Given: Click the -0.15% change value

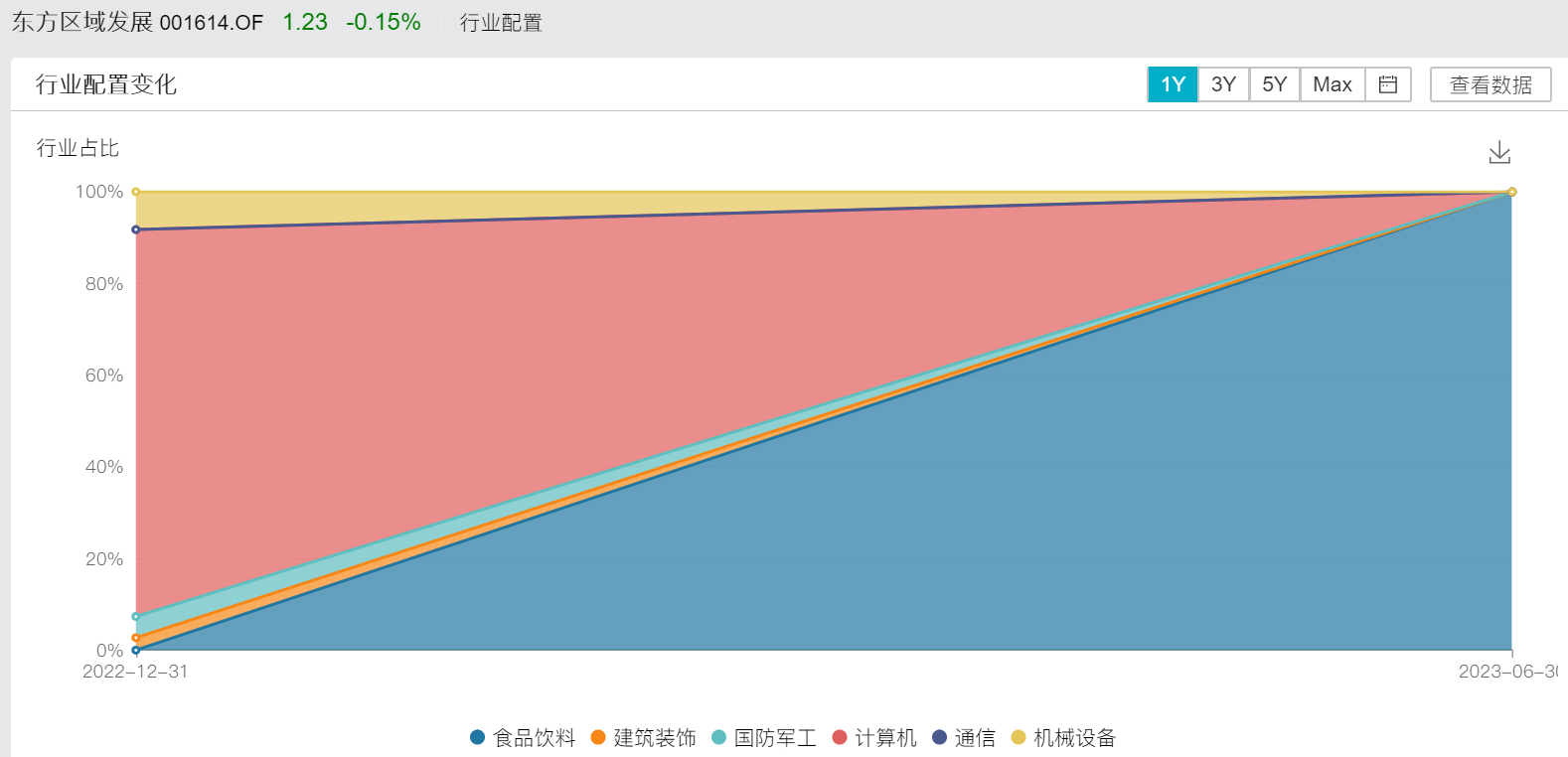Looking at the screenshot, I should 384,22.
